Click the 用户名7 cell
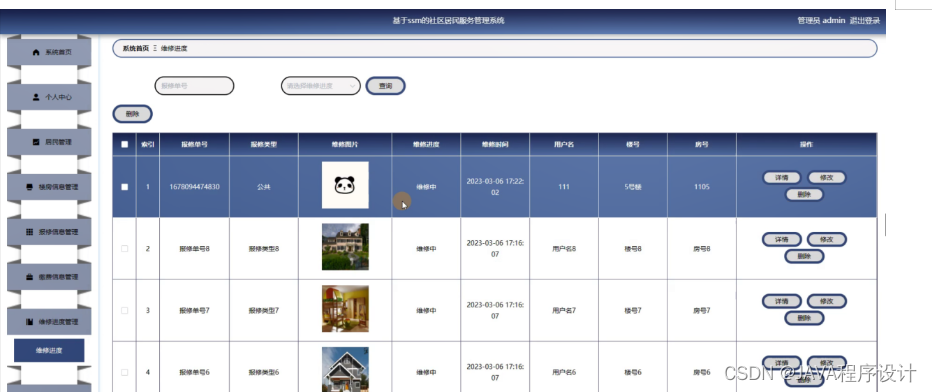Image resolution: width=932 pixels, height=392 pixels. click(x=564, y=311)
